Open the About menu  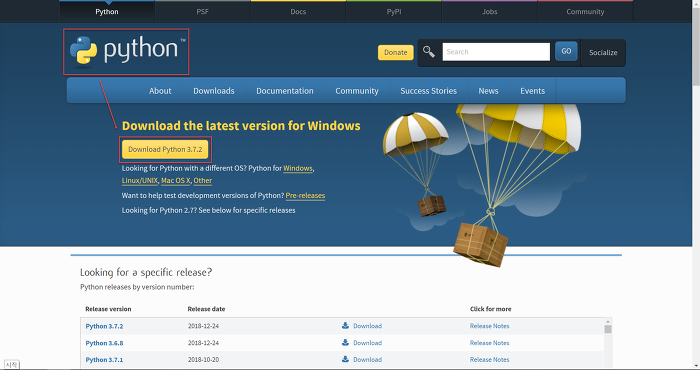tap(160, 91)
